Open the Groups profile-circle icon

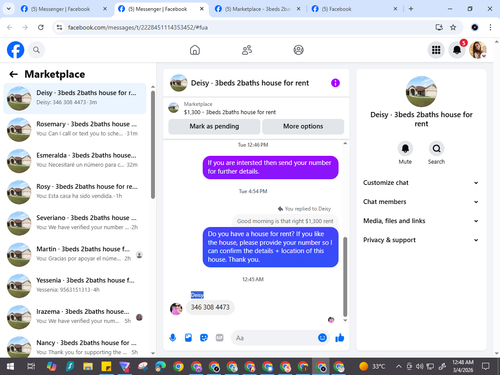(298, 50)
